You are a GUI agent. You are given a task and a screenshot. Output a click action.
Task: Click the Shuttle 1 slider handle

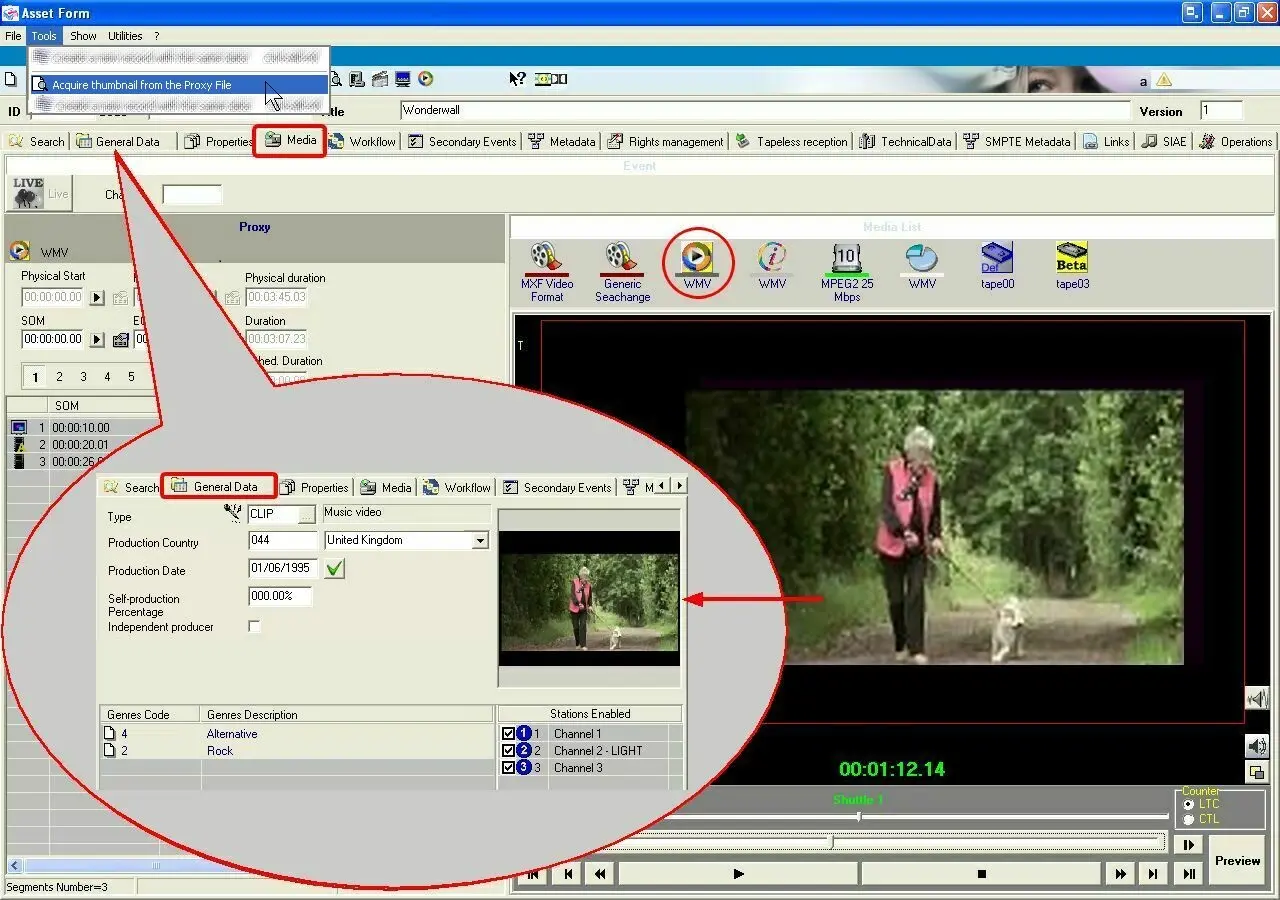click(858, 817)
